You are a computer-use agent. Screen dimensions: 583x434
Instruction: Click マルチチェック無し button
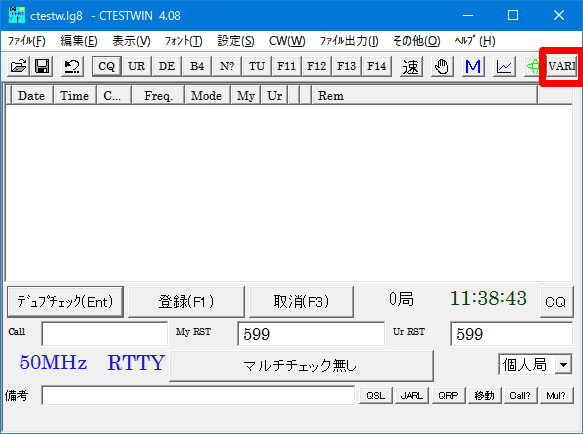click(x=301, y=366)
